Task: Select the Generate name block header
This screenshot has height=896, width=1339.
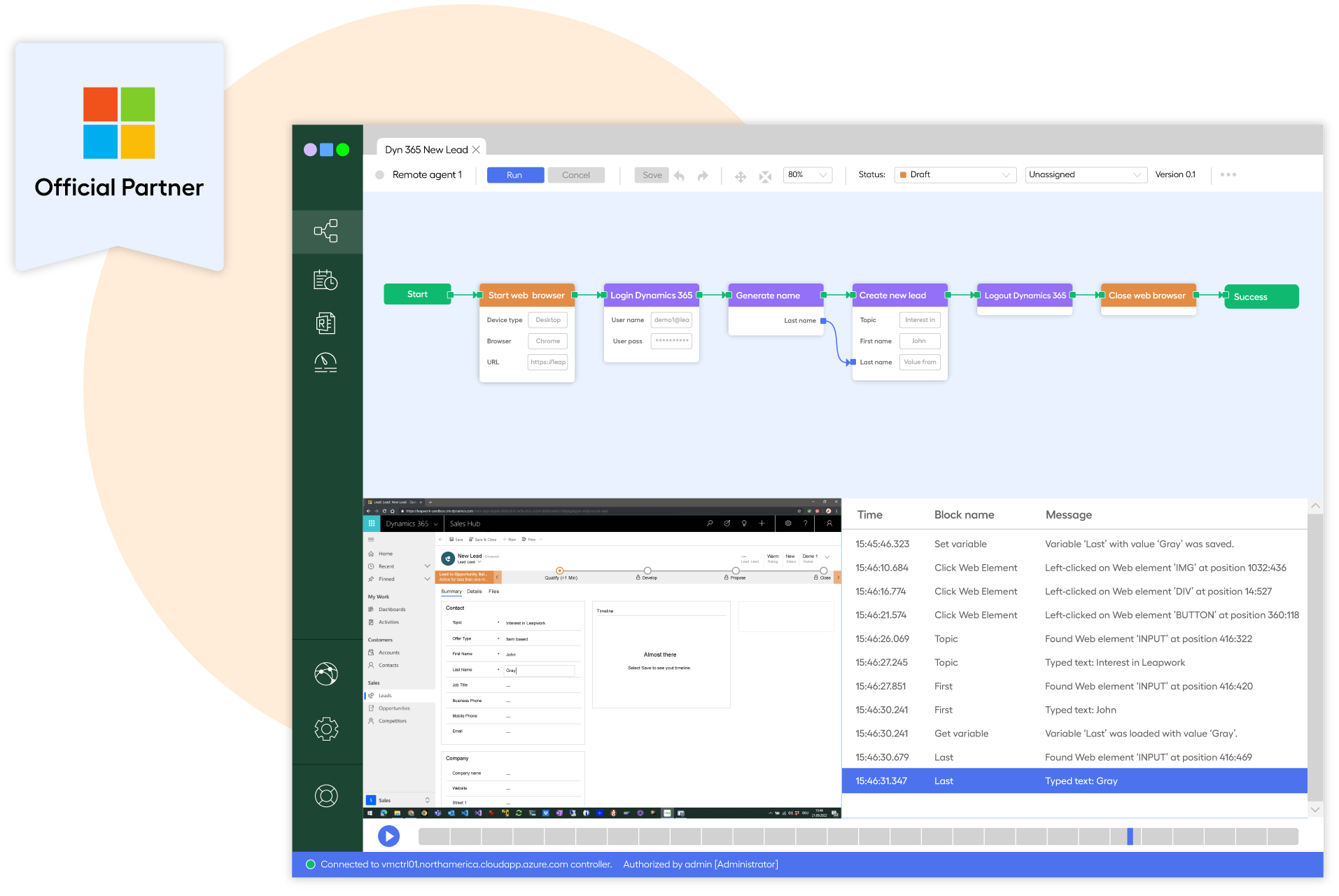Action: pos(776,295)
